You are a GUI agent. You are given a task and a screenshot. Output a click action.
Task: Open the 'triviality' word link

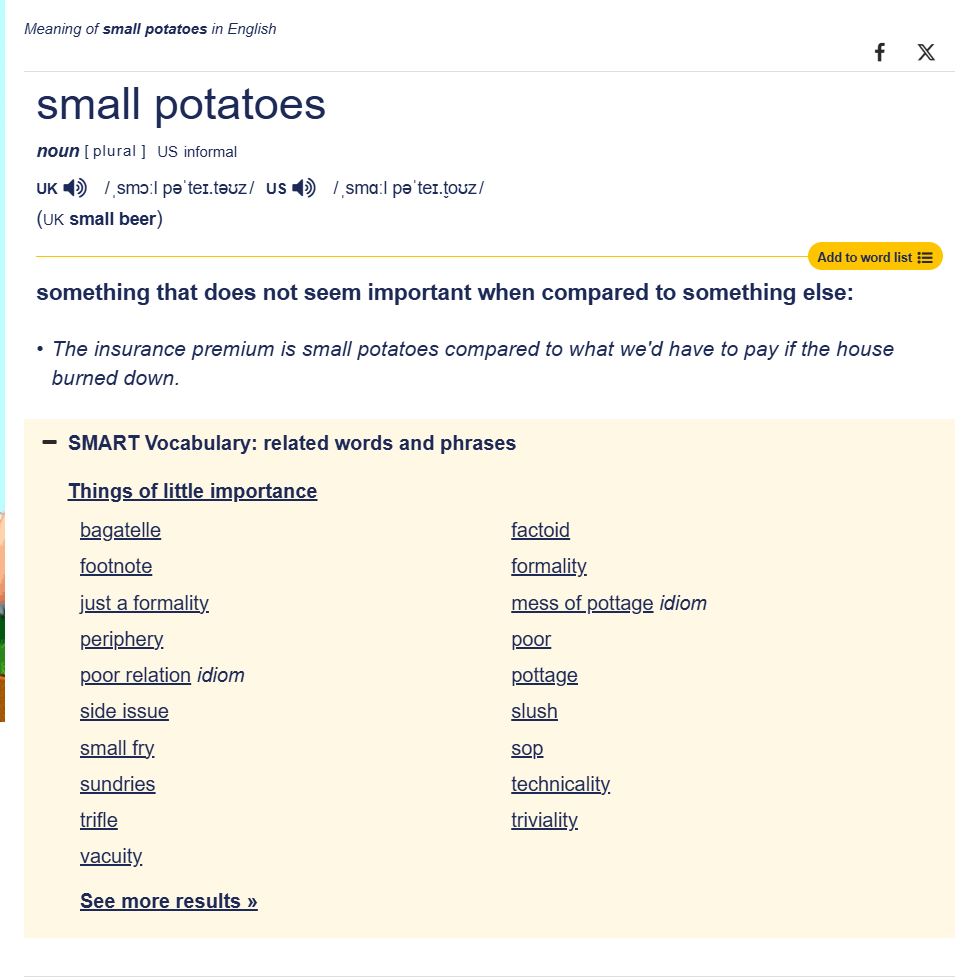[544, 820]
